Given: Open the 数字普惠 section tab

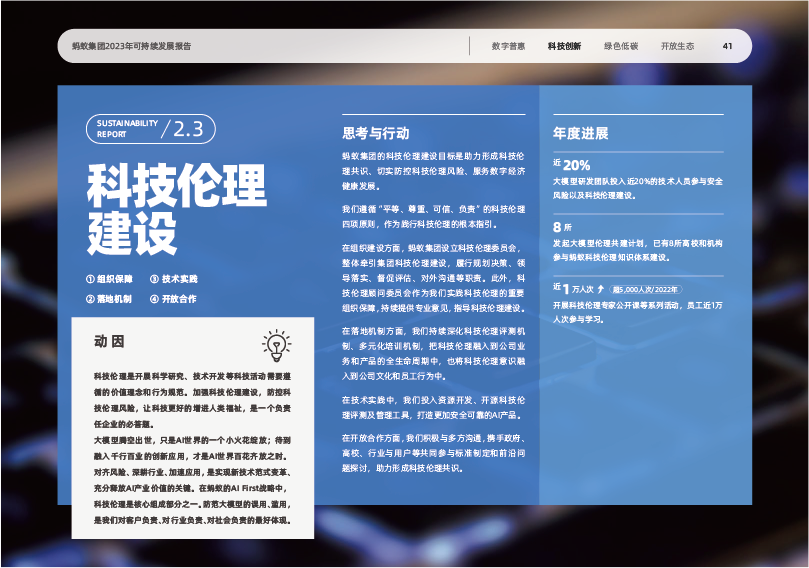Looking at the screenshot, I should [x=508, y=46].
